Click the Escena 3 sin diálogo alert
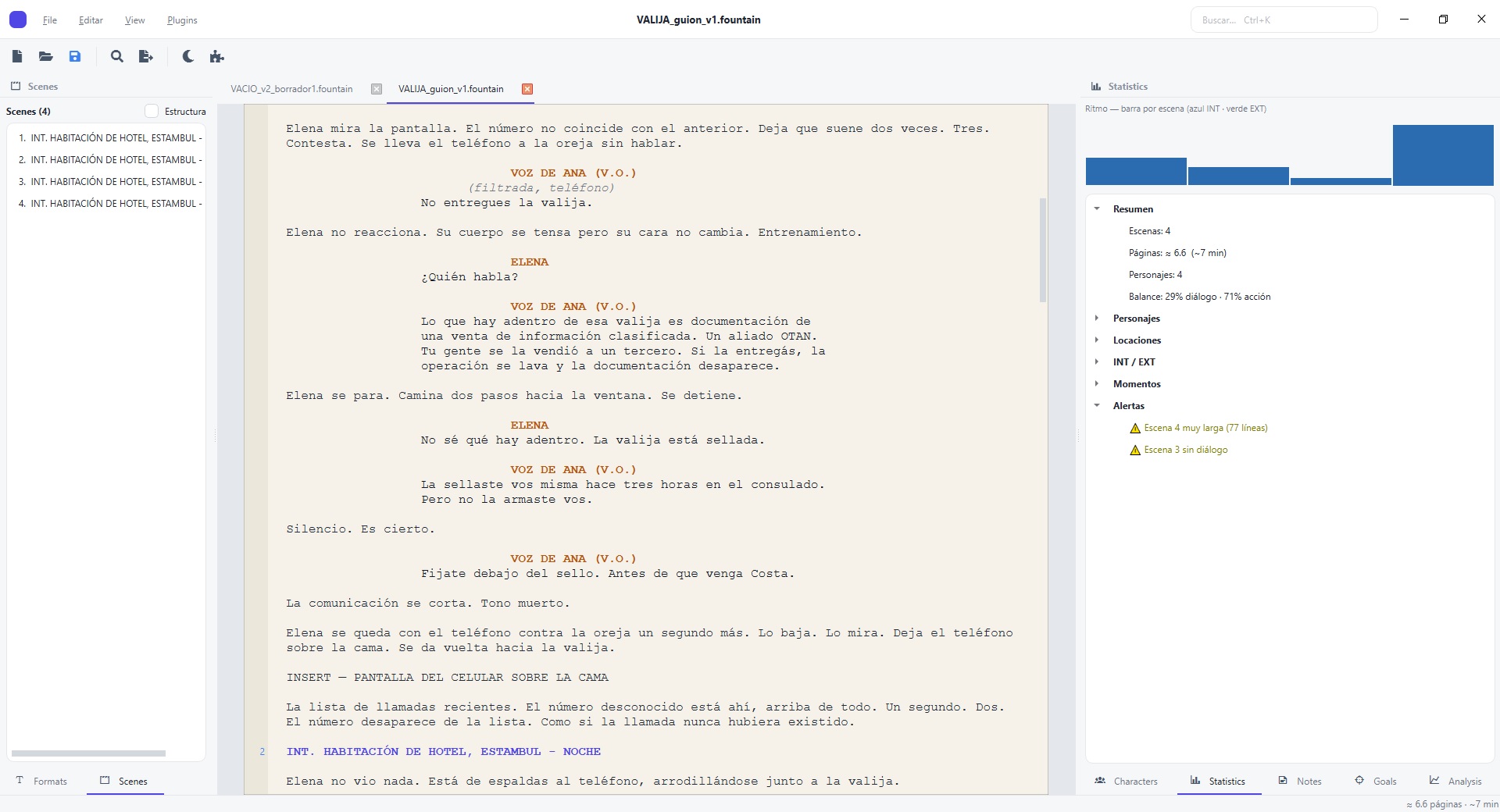 [1186, 450]
